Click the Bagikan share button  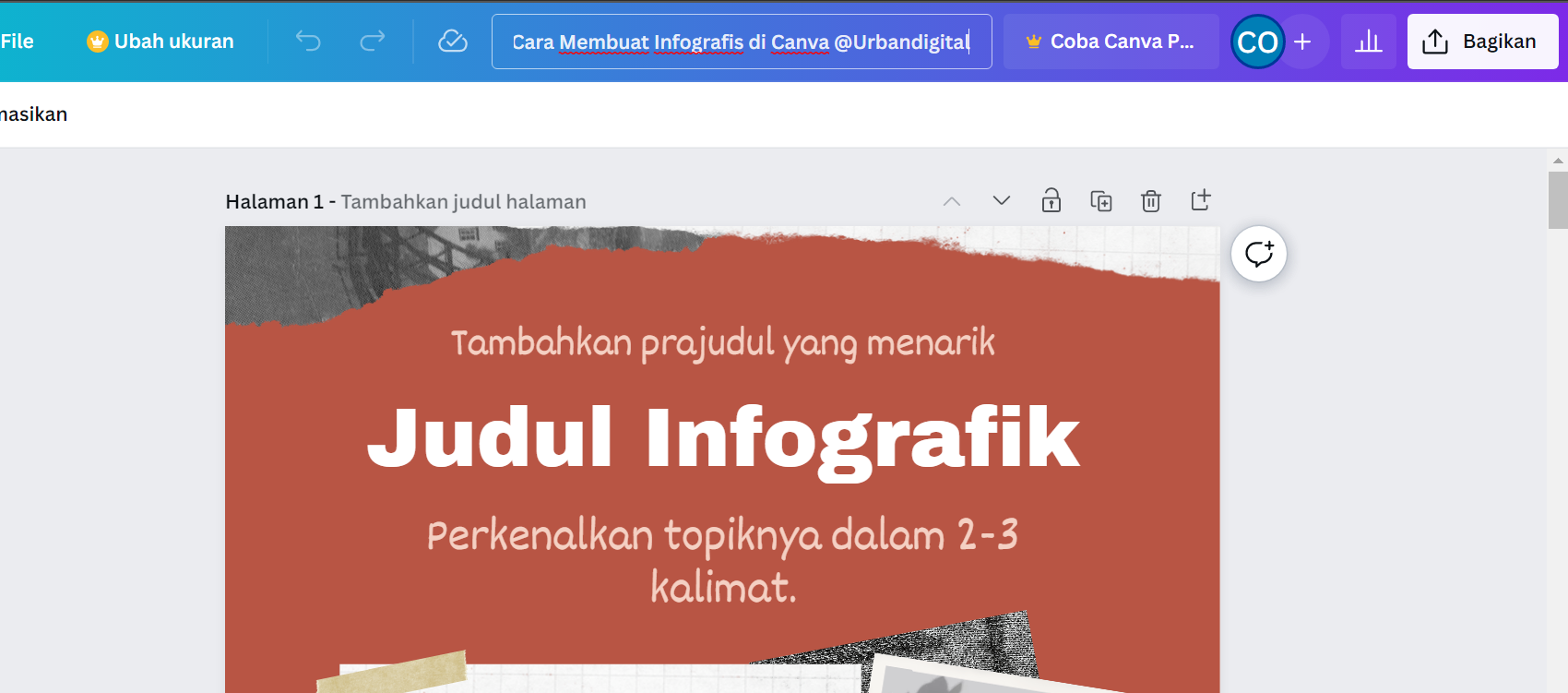(1482, 42)
